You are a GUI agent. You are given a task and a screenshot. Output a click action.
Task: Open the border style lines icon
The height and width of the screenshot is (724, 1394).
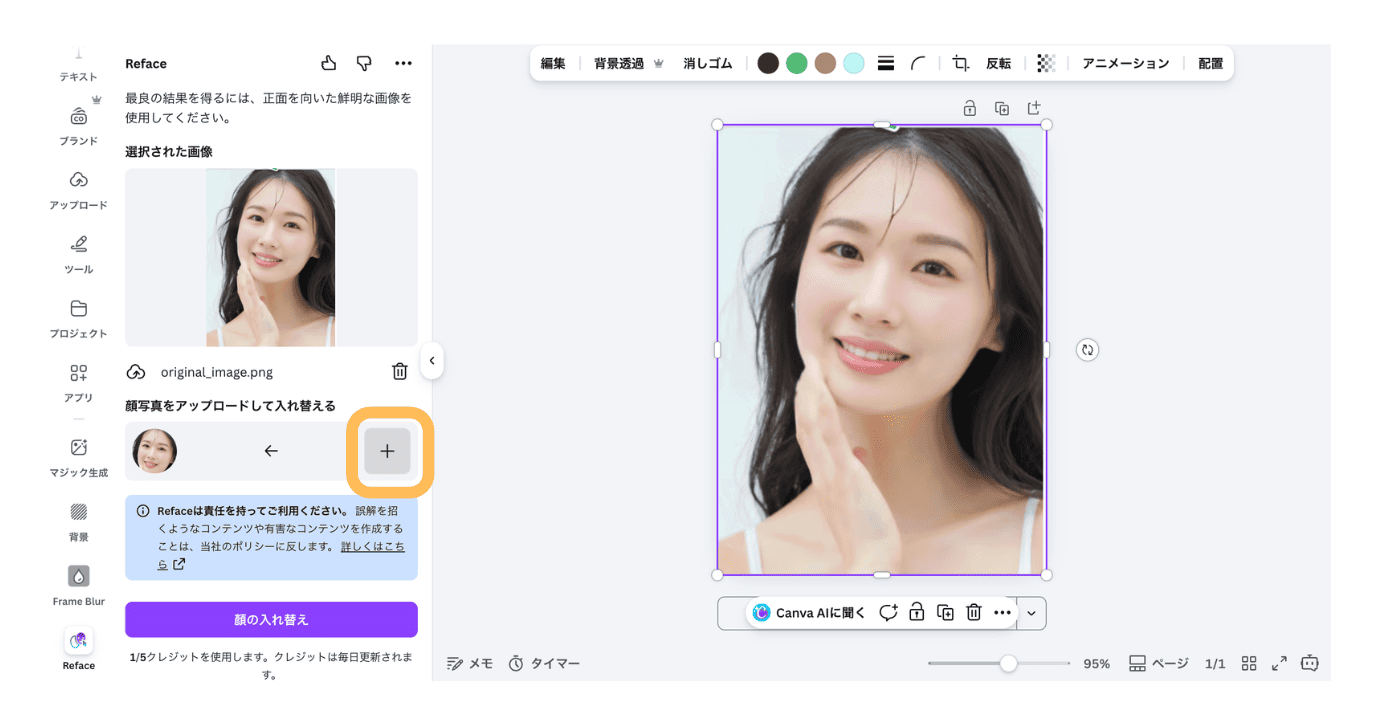click(x=885, y=63)
